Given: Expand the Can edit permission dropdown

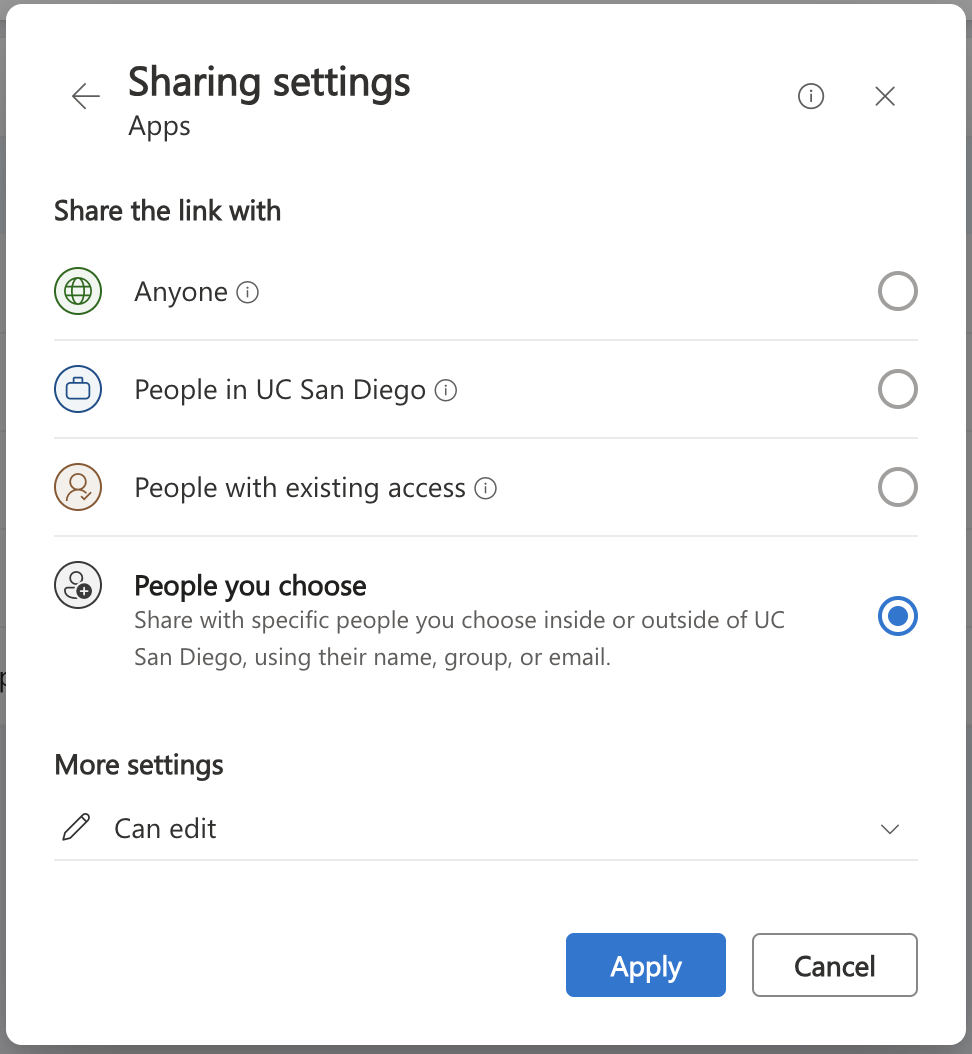Looking at the screenshot, I should coord(889,829).
